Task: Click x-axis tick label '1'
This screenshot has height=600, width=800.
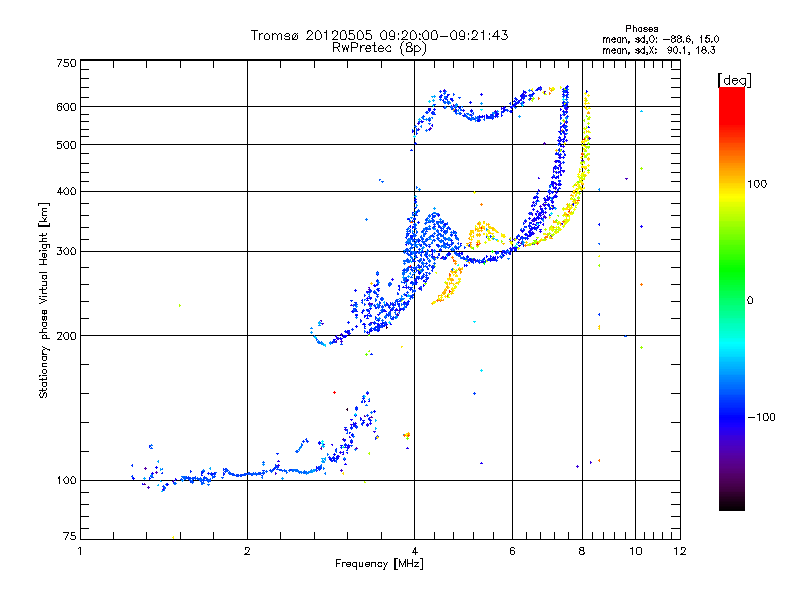Action: (x=80, y=551)
